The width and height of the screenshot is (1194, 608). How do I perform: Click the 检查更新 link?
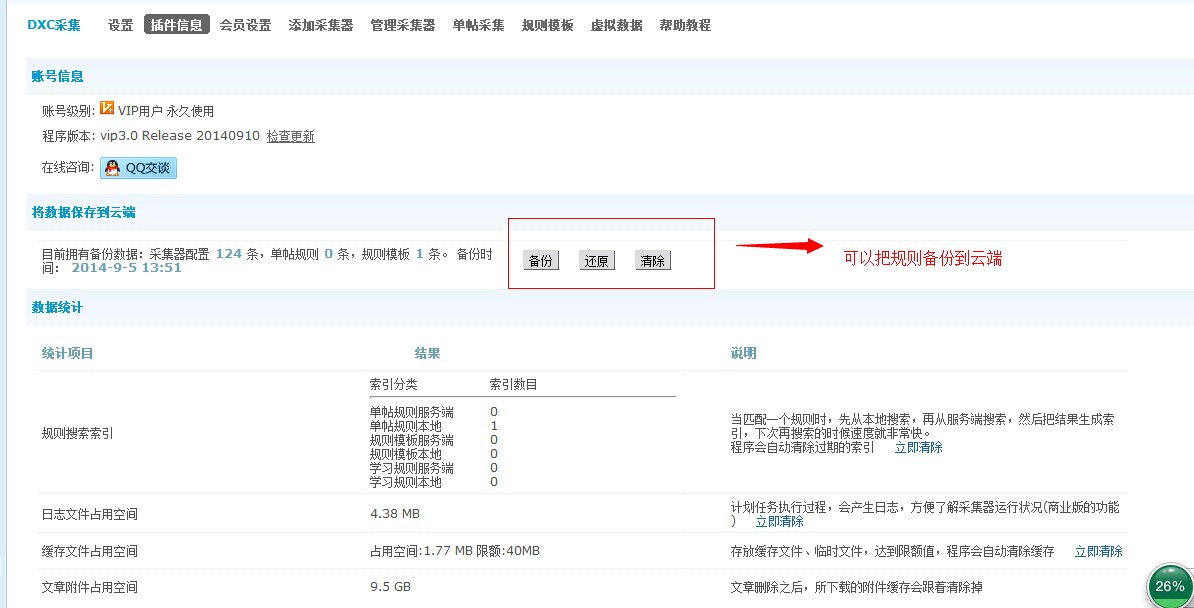pyautogui.click(x=290, y=136)
